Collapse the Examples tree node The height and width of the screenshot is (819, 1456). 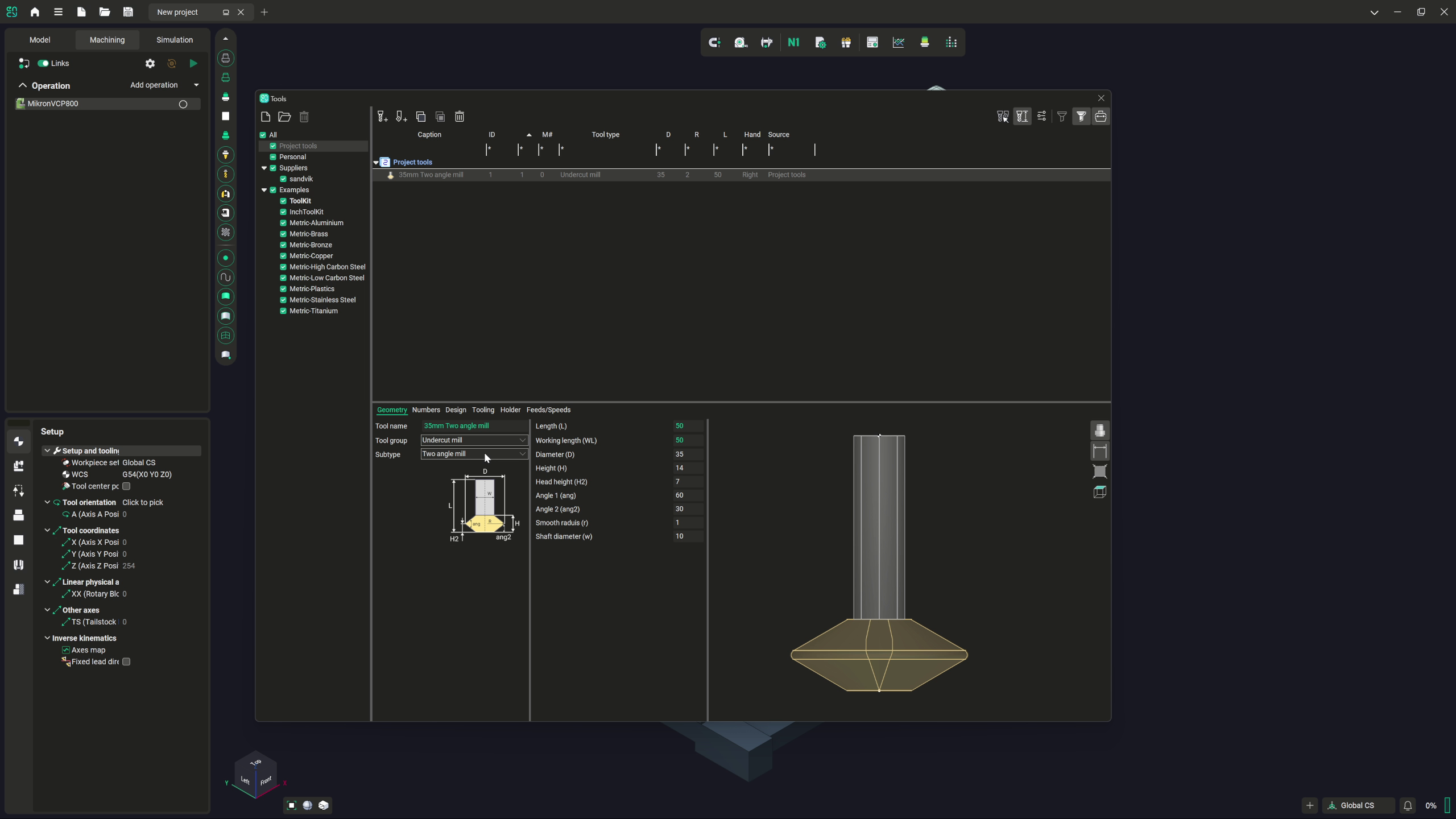[x=264, y=190]
